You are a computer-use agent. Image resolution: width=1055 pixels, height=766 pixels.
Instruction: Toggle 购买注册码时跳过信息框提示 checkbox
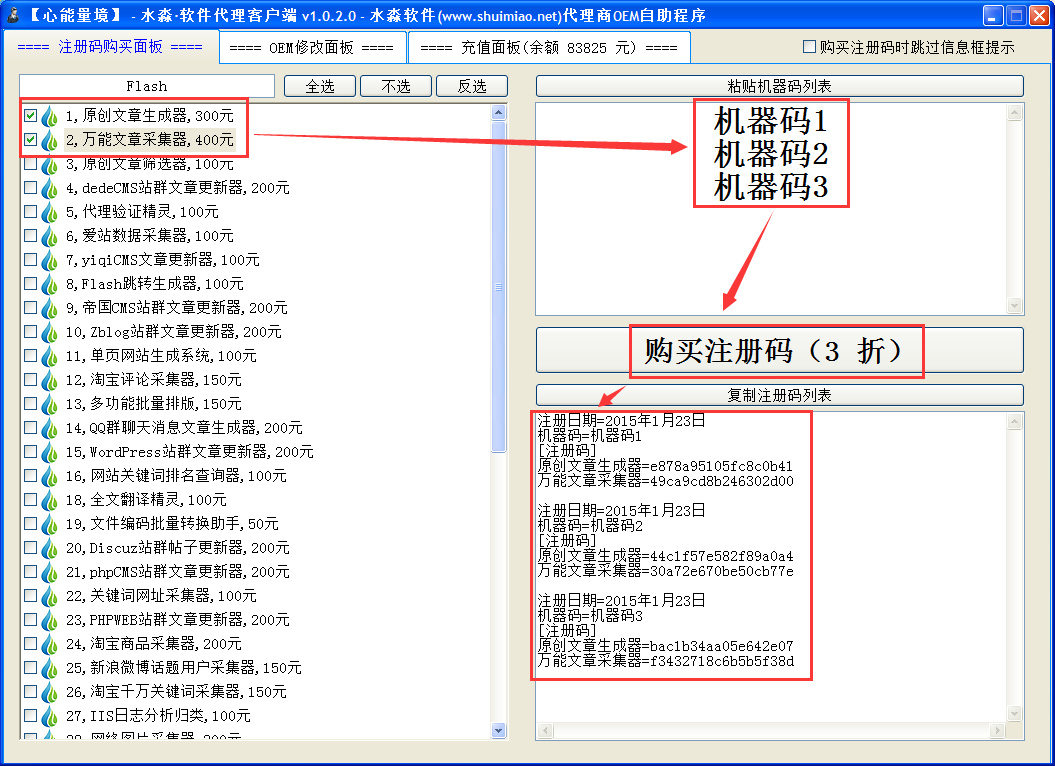click(x=809, y=46)
